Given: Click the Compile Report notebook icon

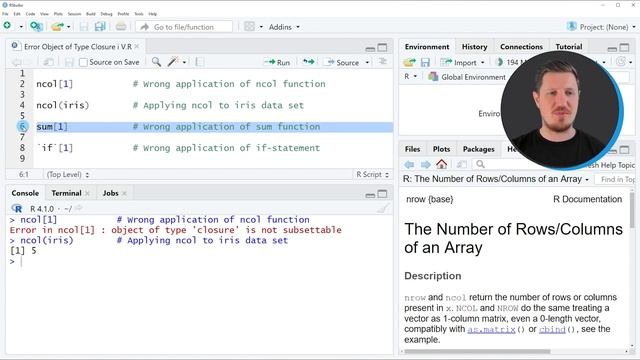Looking at the screenshot, I should click(x=200, y=62).
